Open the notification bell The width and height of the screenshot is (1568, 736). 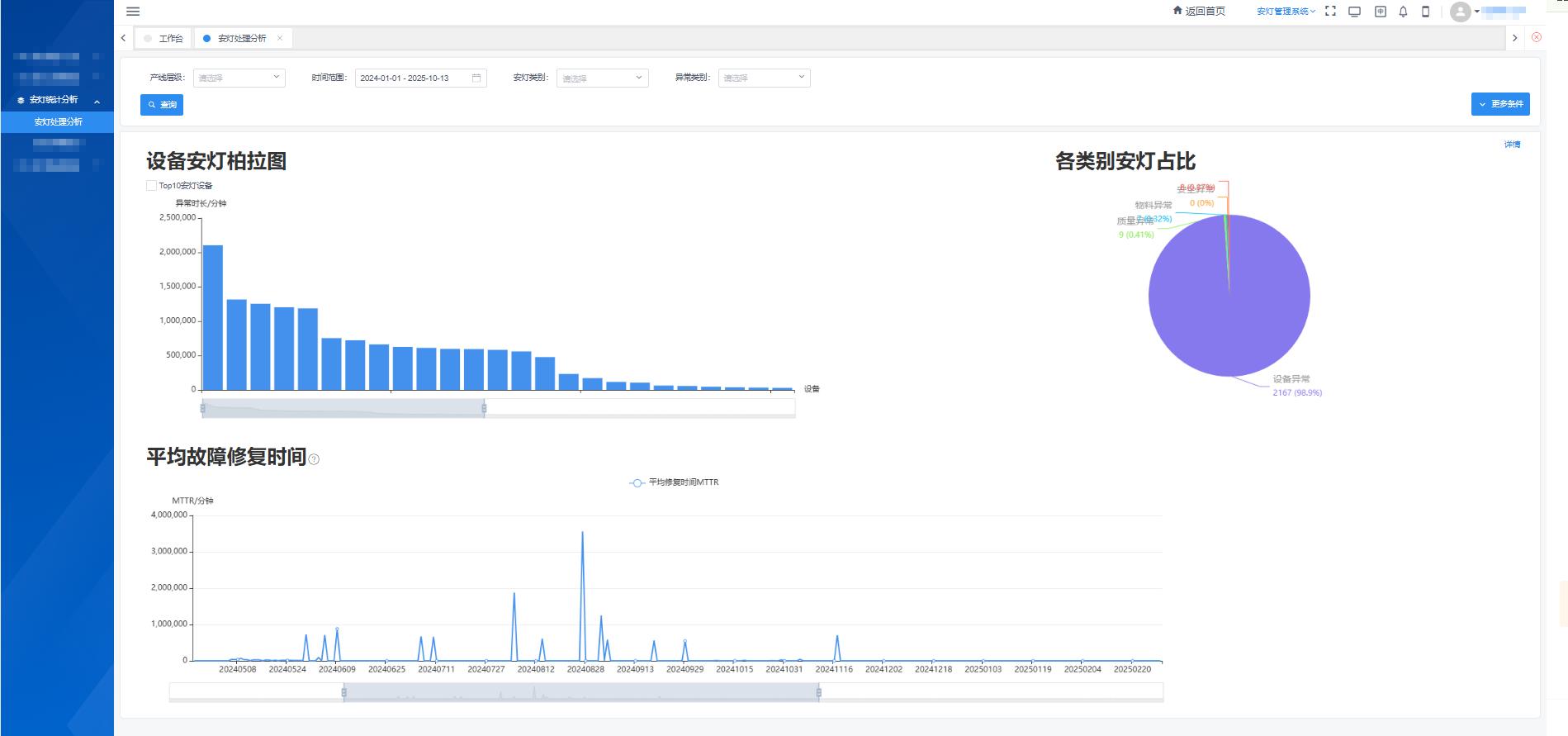[1403, 12]
